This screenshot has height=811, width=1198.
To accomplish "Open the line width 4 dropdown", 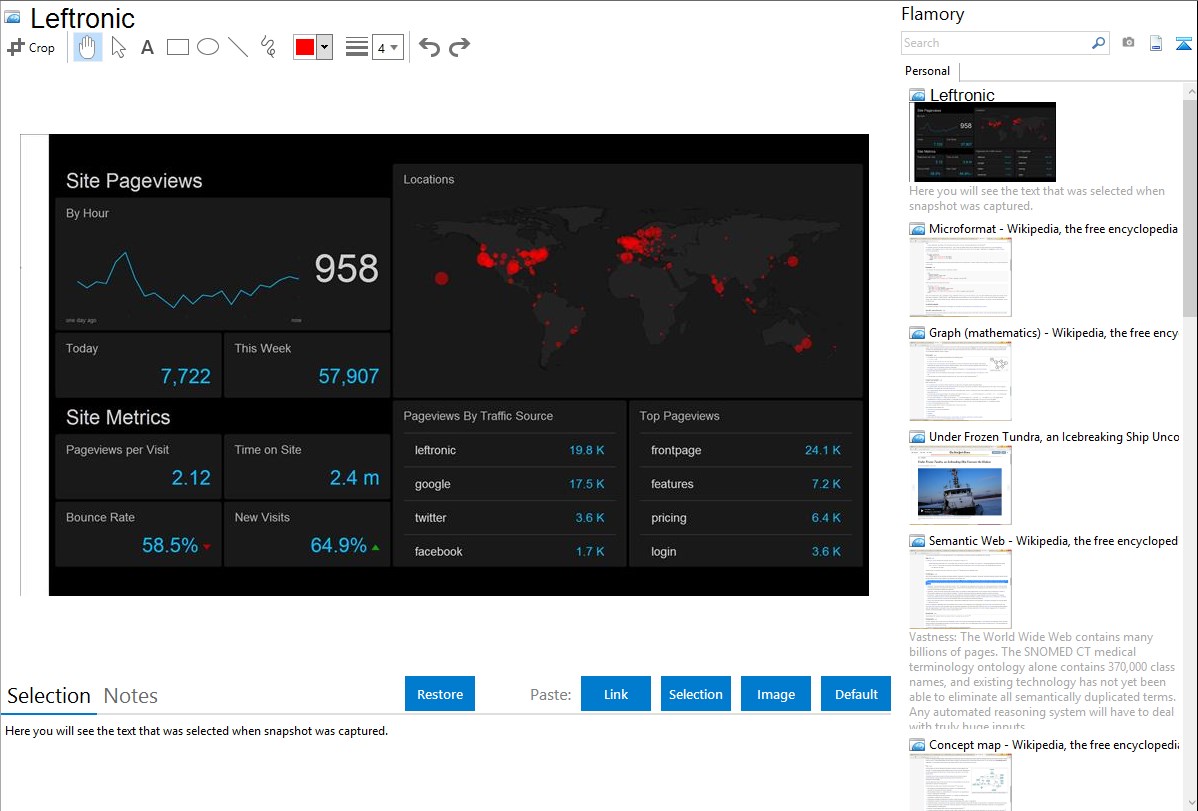I will (x=387, y=48).
